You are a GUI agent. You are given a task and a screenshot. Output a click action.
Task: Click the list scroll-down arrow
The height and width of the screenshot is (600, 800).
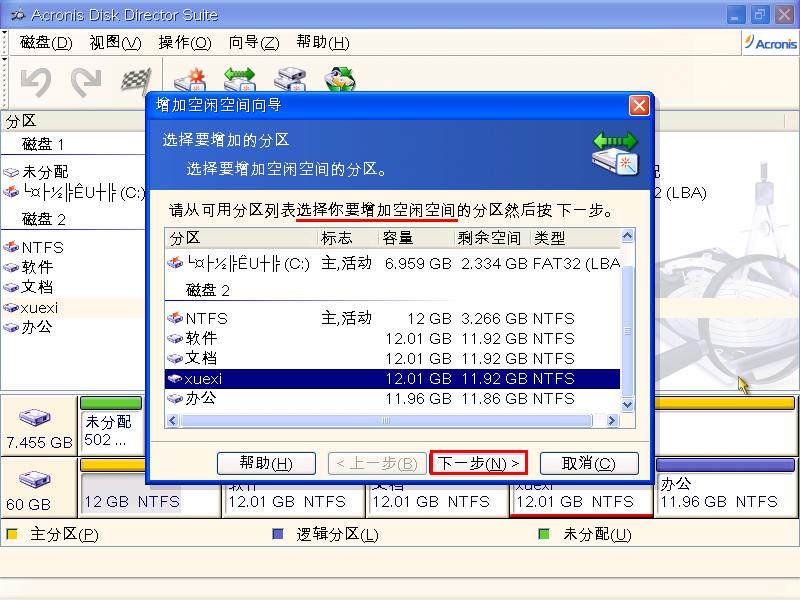pos(628,405)
